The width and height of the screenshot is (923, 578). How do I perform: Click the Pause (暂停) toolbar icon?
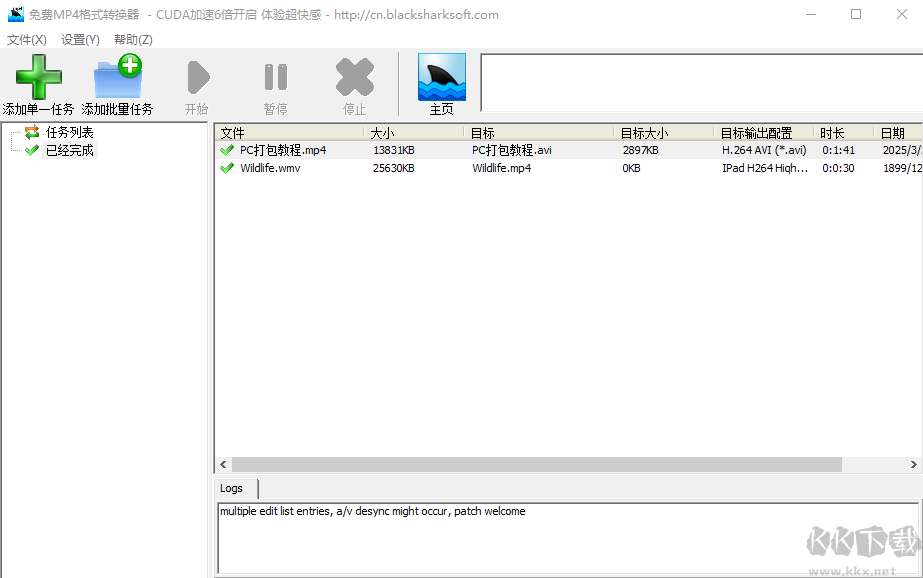pos(275,77)
